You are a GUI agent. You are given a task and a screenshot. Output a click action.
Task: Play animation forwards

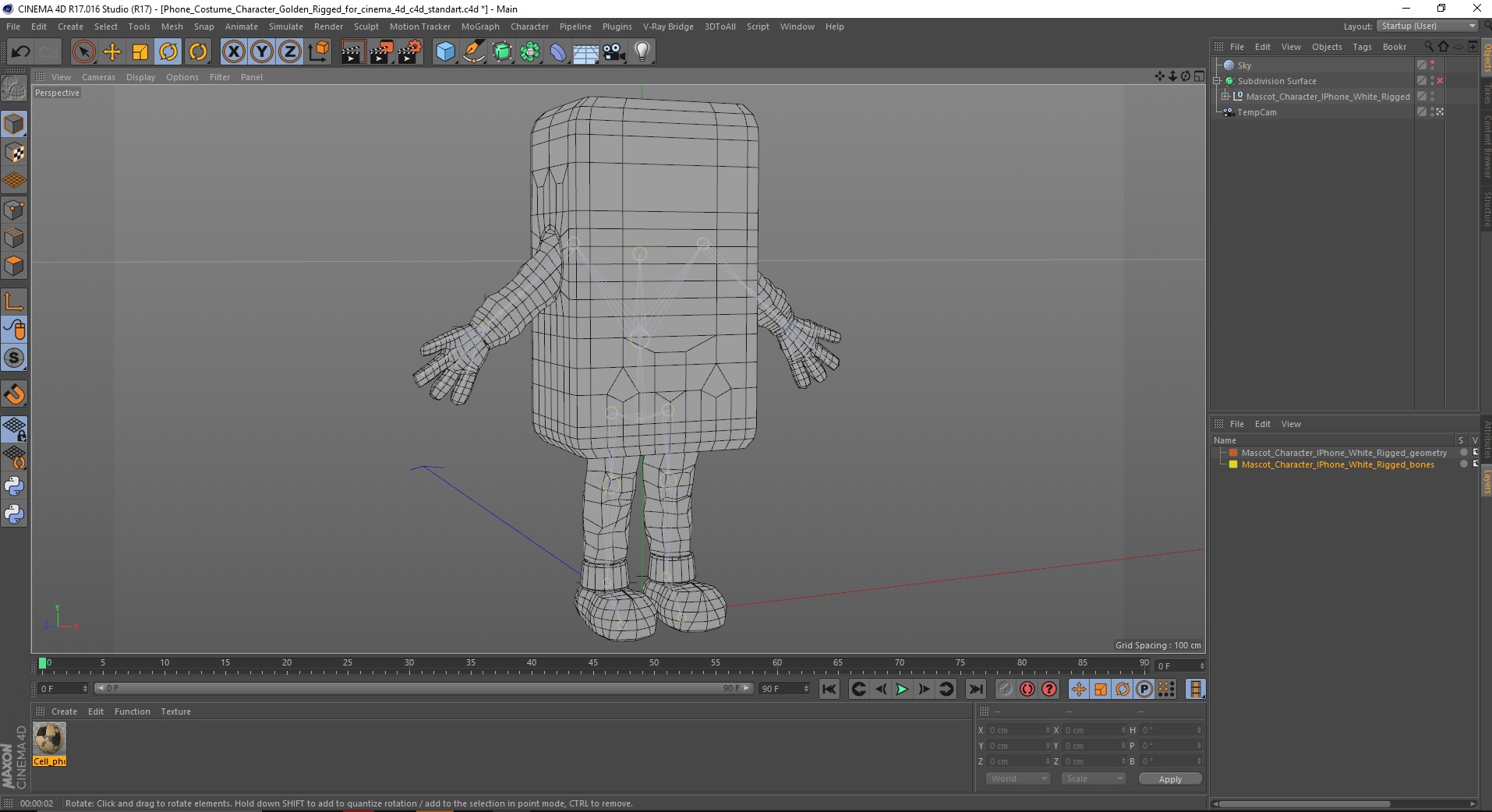coord(902,689)
